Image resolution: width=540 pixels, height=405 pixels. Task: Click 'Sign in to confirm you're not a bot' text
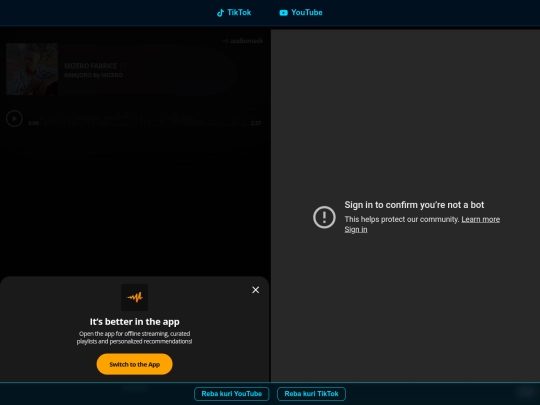tap(414, 205)
